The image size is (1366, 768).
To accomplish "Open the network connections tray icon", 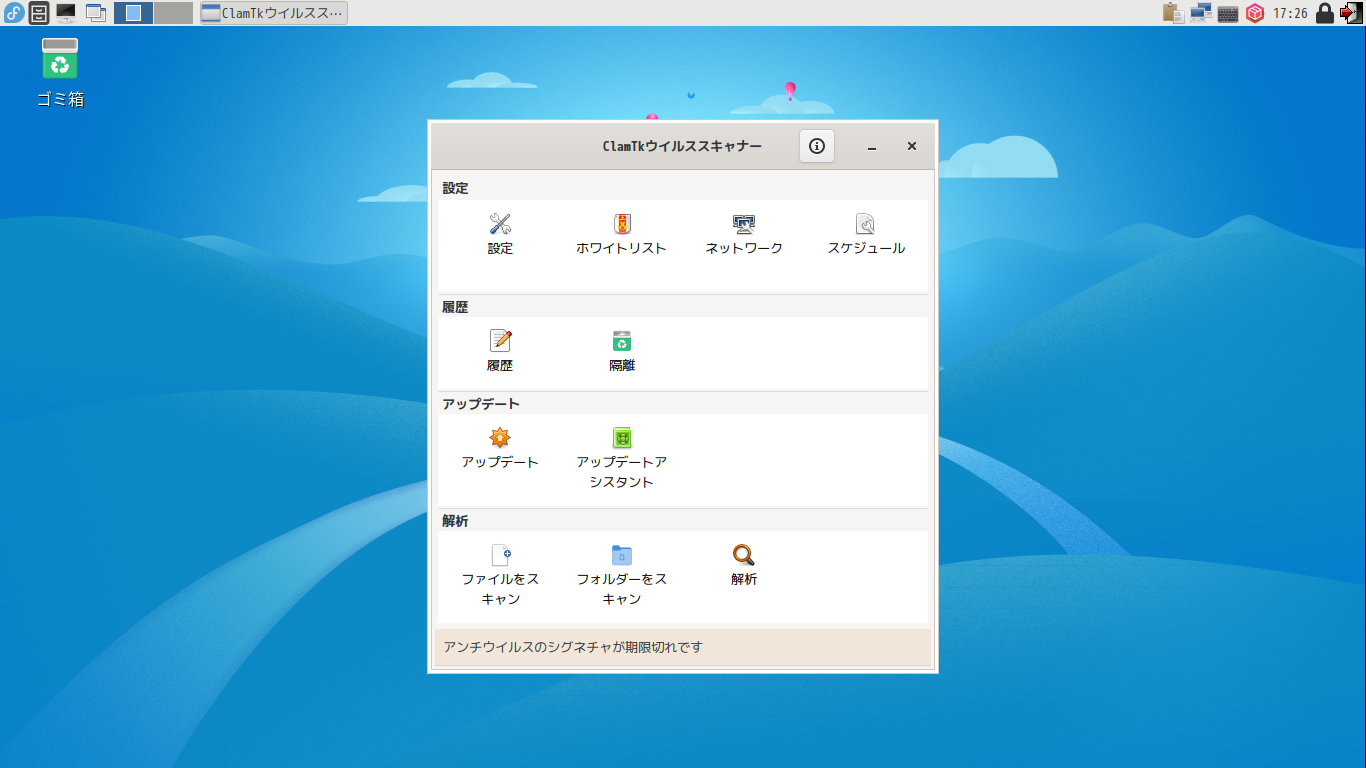I will coord(1201,13).
